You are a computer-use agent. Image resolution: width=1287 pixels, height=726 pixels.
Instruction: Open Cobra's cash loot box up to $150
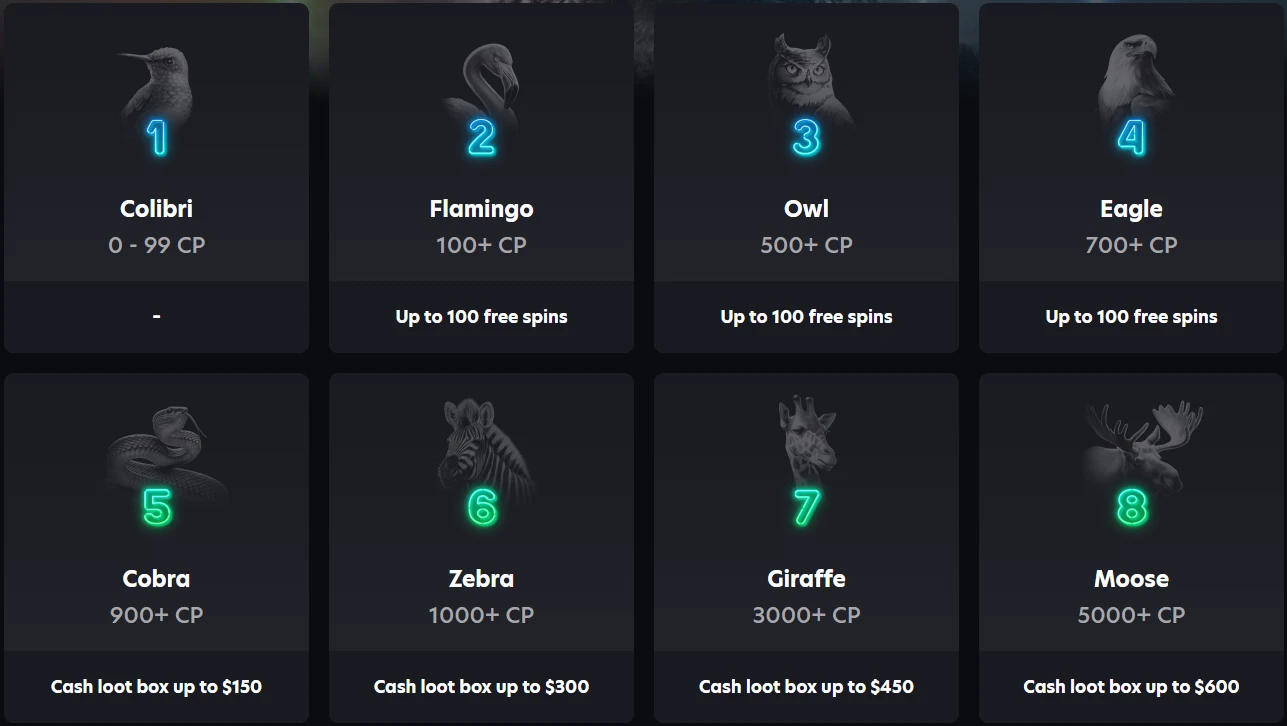[x=157, y=687]
